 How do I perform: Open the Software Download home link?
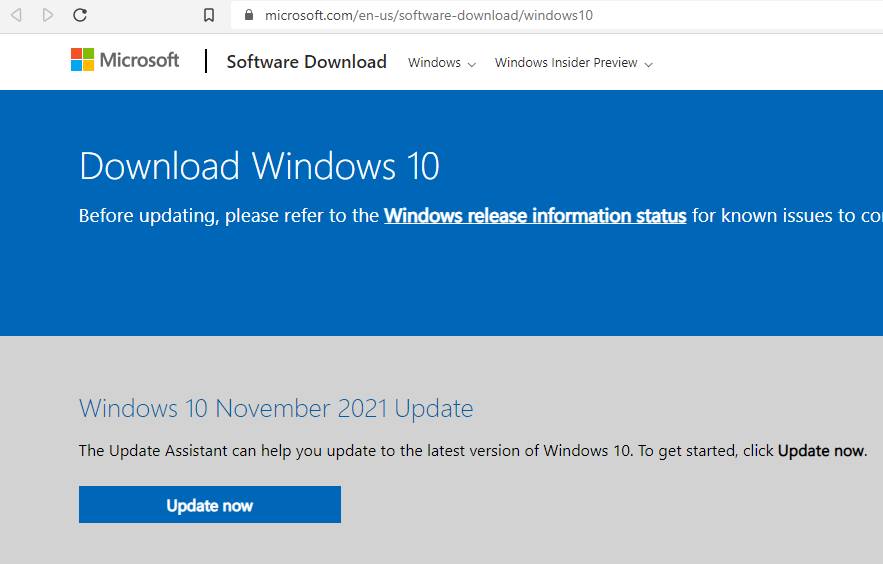tap(306, 61)
